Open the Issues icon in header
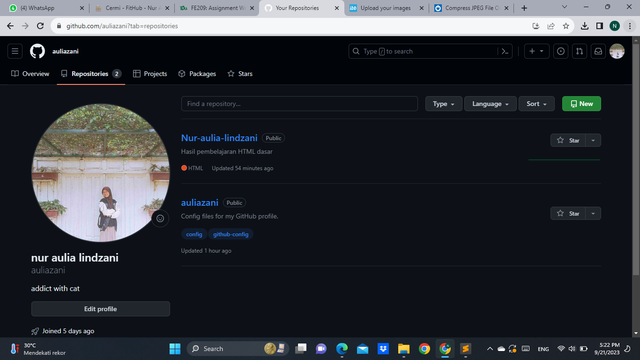 click(560, 51)
